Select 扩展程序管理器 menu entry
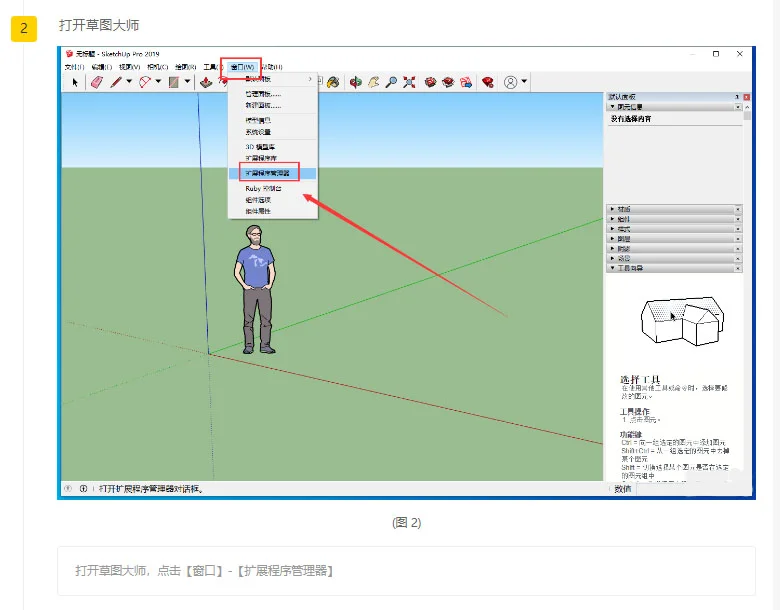This screenshot has height=610, width=780. pyautogui.click(x=273, y=173)
